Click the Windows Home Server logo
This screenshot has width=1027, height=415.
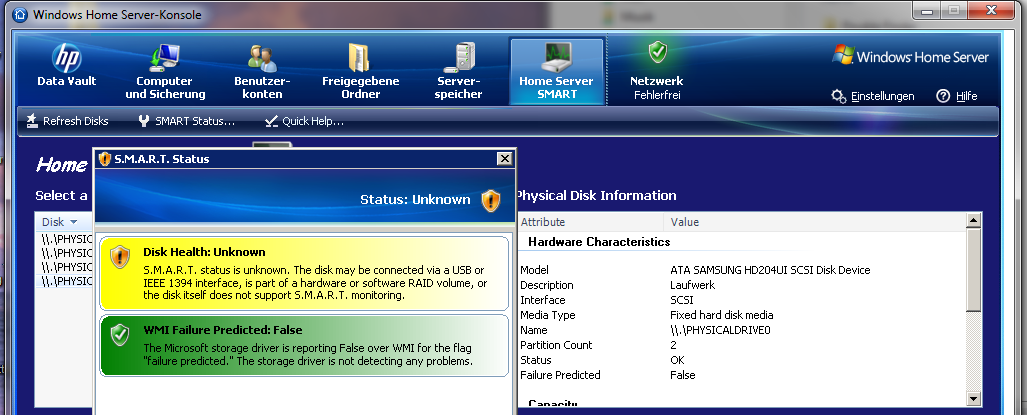click(910, 56)
